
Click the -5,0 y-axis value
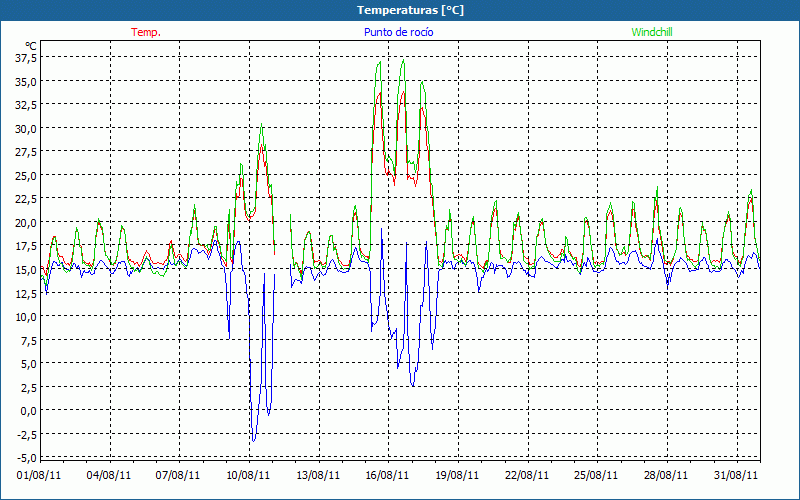point(27,457)
